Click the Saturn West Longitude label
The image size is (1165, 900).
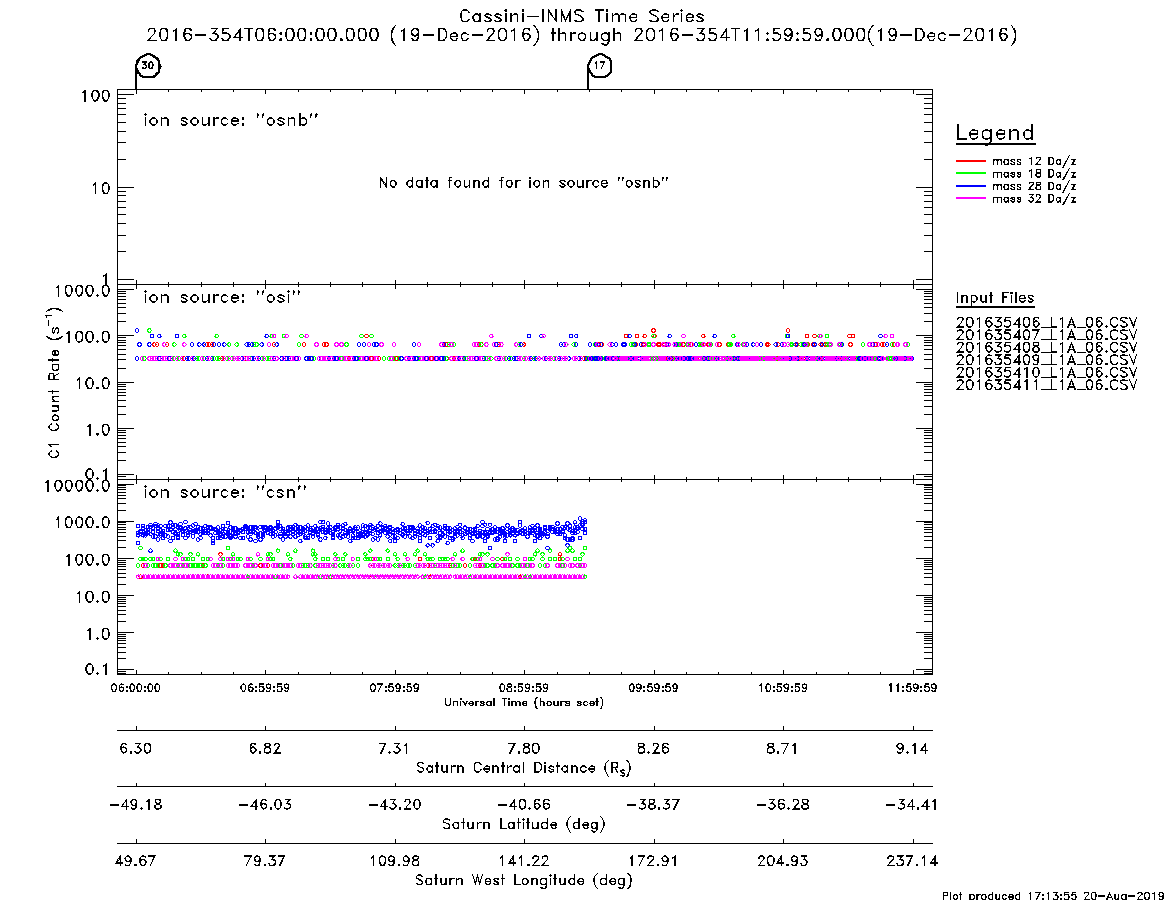click(x=524, y=881)
